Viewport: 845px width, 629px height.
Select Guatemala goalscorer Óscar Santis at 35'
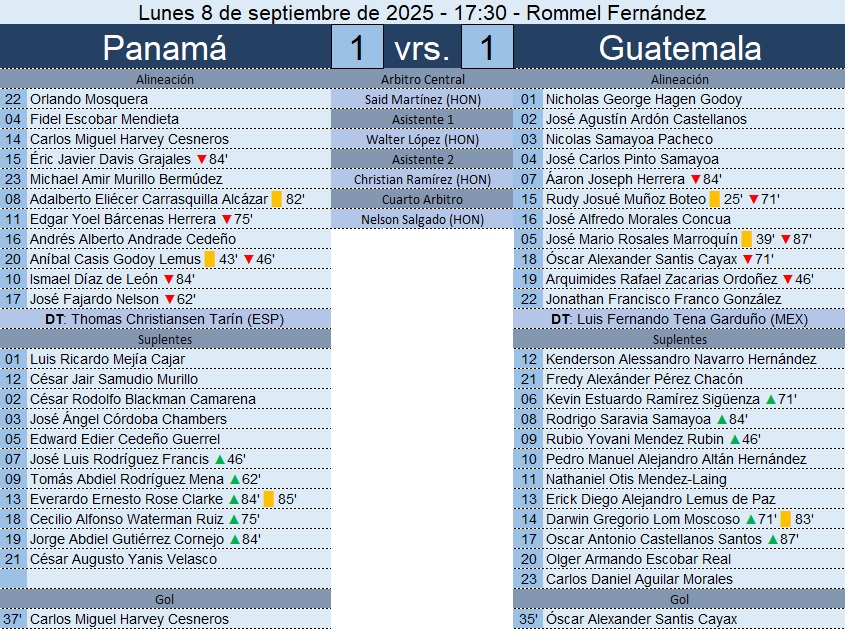[641, 619]
